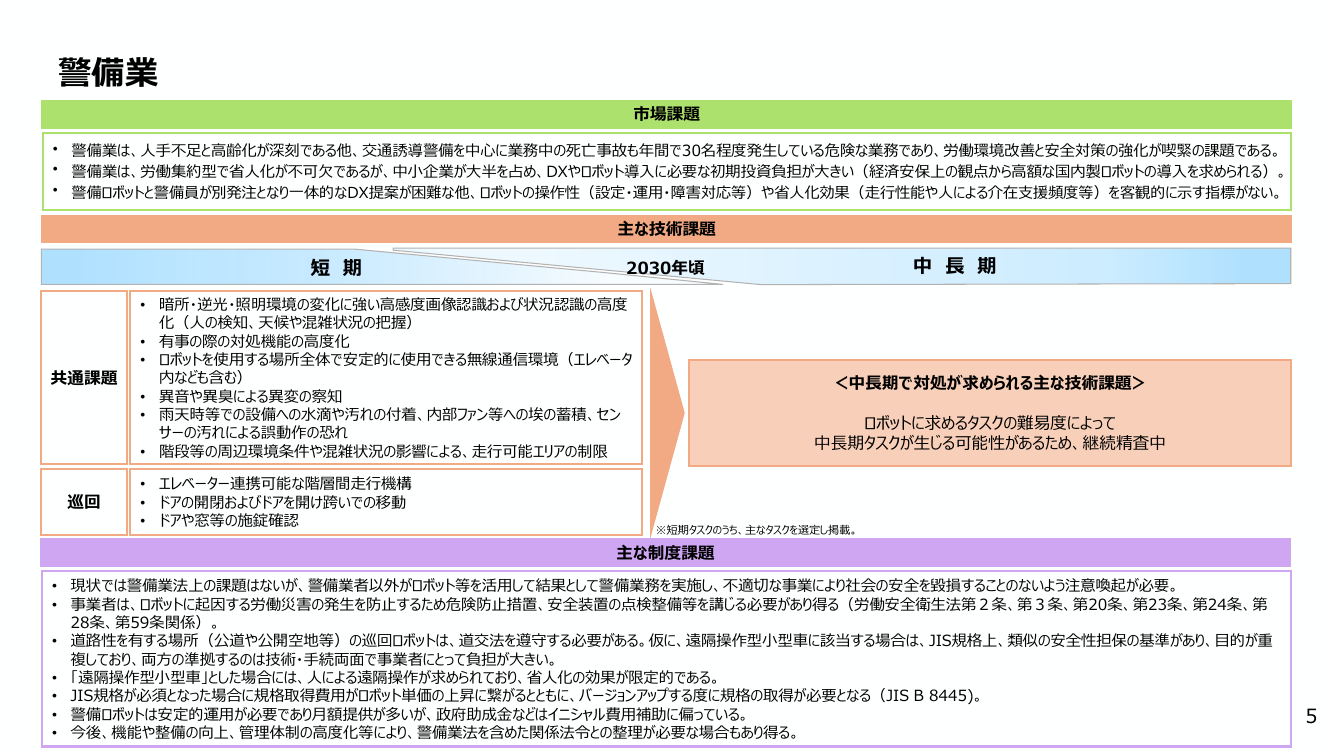The image size is (1334, 750).
Task: Click bullet エレベーター連携可能な階層間走行機構
Action: click(284, 483)
